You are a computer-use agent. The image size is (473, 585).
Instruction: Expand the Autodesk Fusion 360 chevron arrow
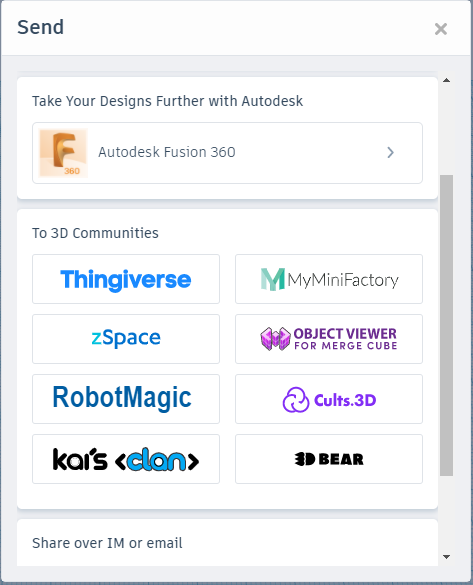(x=390, y=152)
